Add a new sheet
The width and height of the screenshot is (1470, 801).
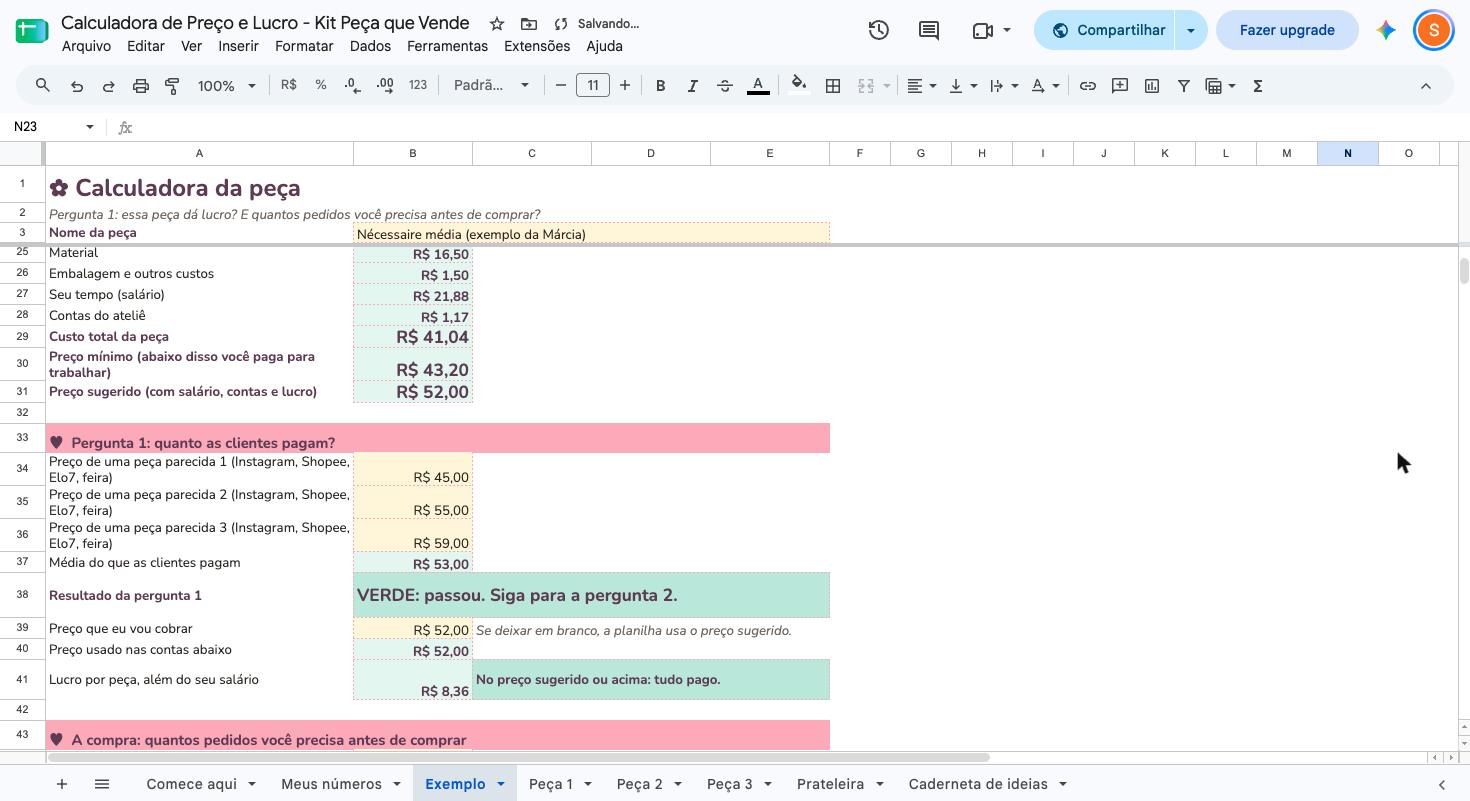tap(62, 784)
